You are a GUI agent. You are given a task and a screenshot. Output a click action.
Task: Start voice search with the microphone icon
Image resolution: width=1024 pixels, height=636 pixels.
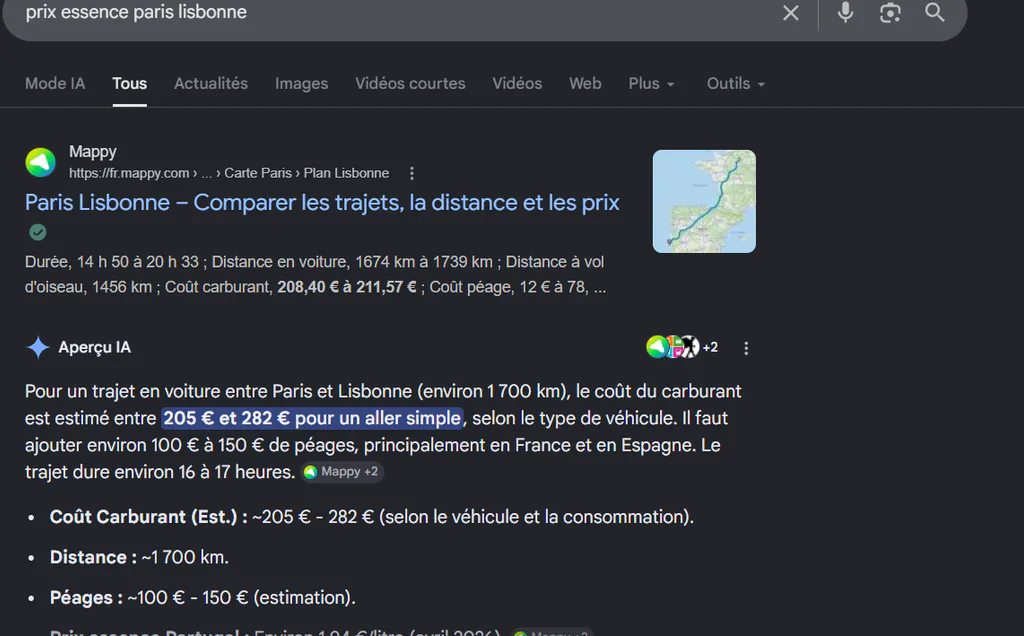(x=845, y=12)
